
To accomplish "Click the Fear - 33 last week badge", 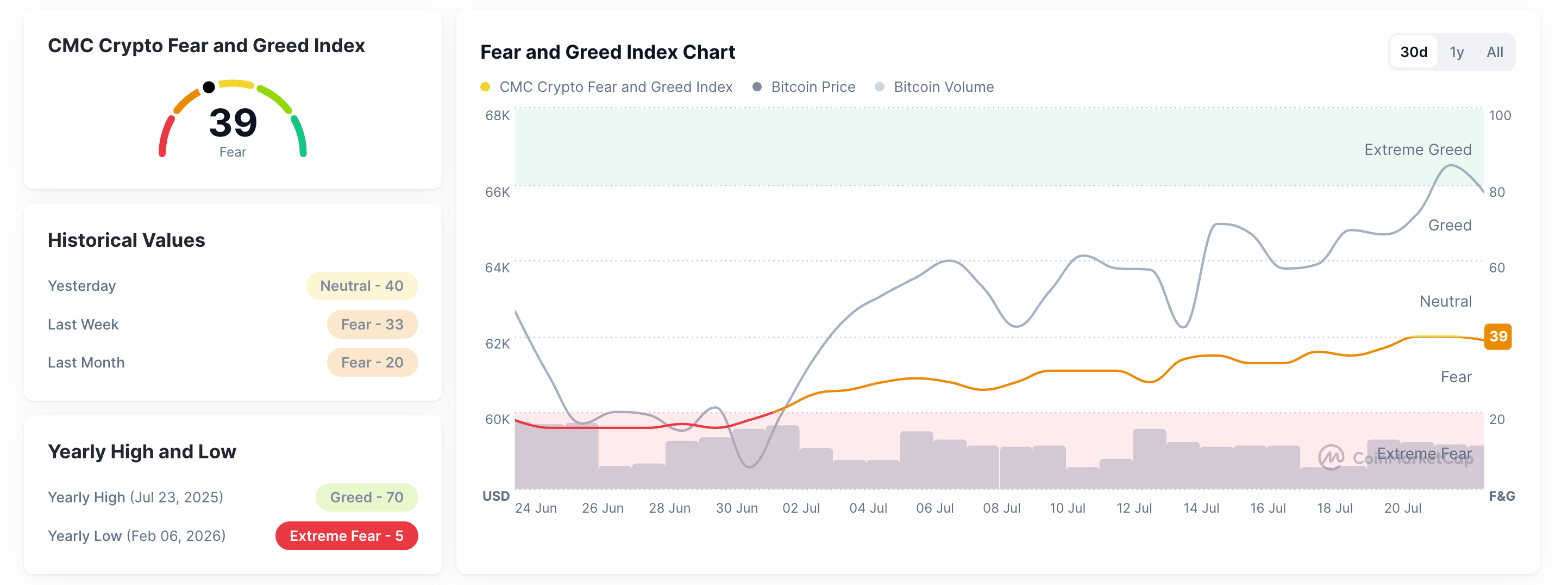I will pyautogui.click(x=372, y=324).
